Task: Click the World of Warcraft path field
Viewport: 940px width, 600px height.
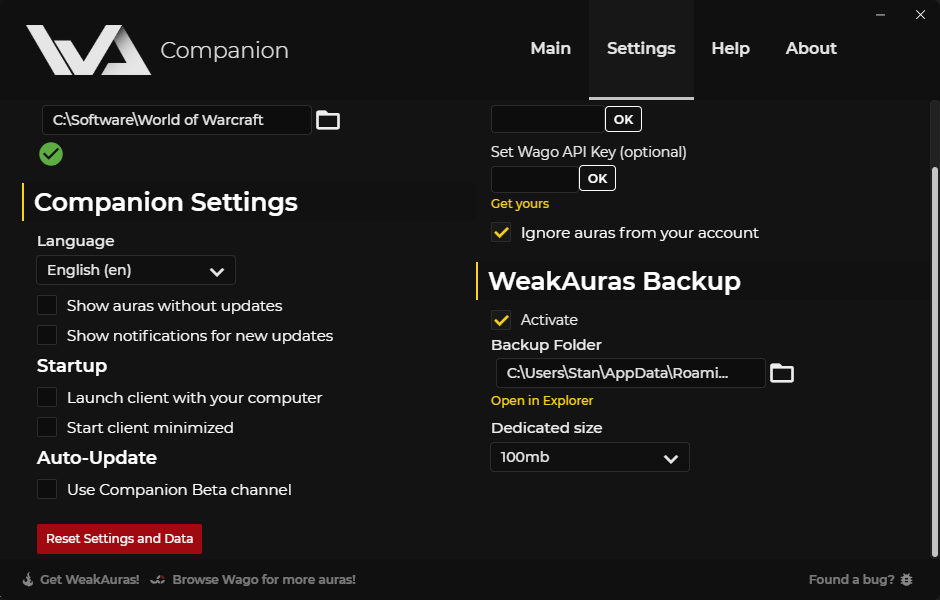Action: [x=177, y=120]
